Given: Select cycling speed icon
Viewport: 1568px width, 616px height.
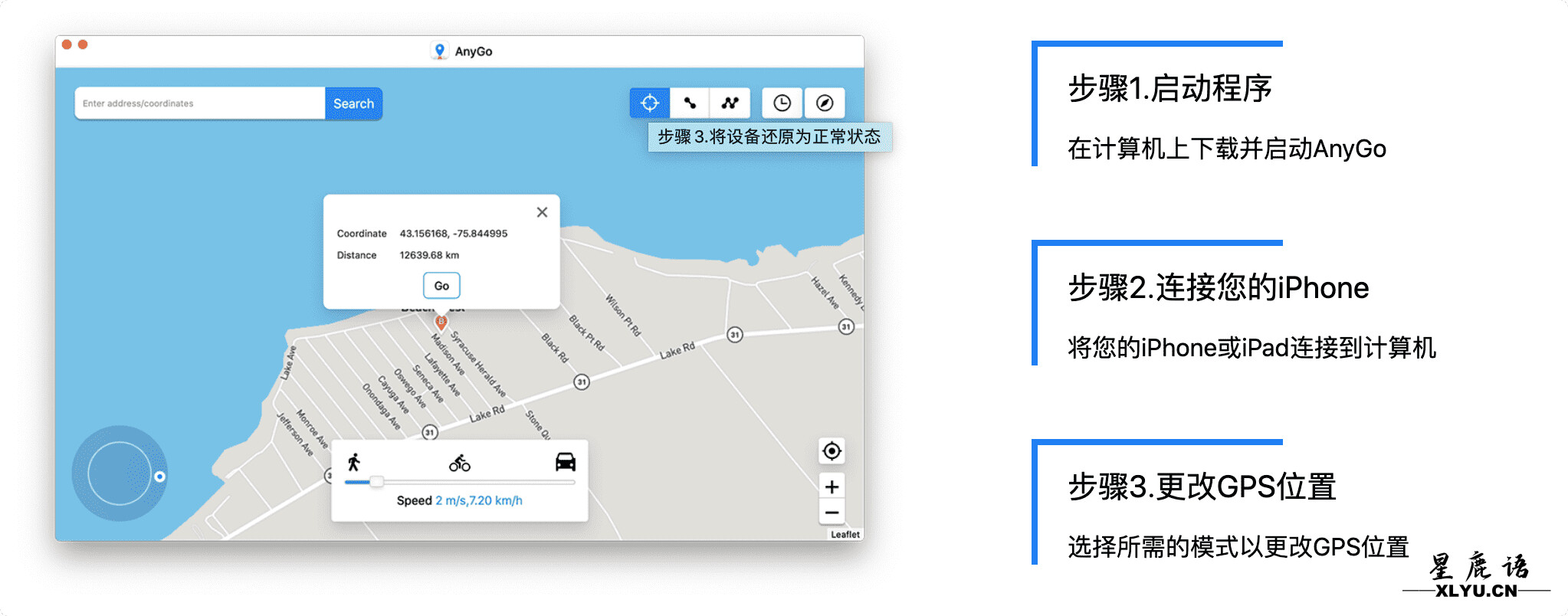Looking at the screenshot, I should 460,463.
